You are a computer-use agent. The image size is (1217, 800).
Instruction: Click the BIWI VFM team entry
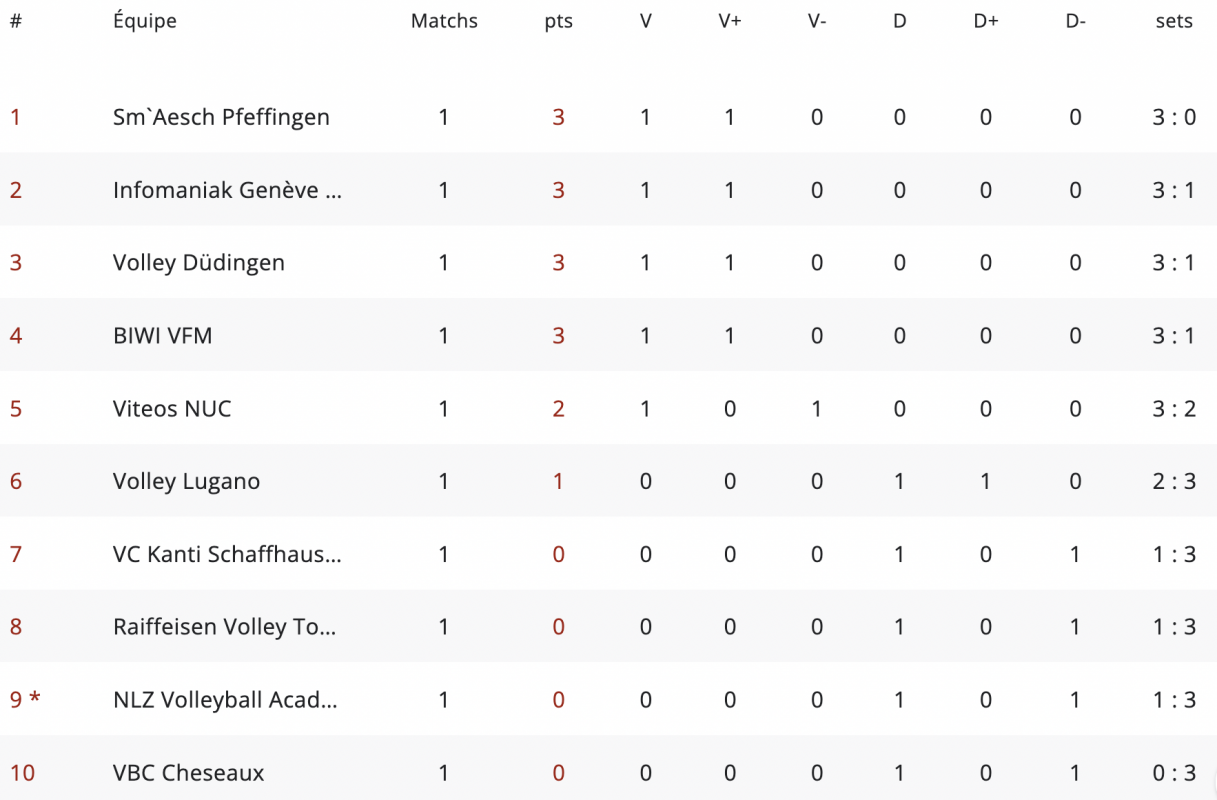coord(162,336)
